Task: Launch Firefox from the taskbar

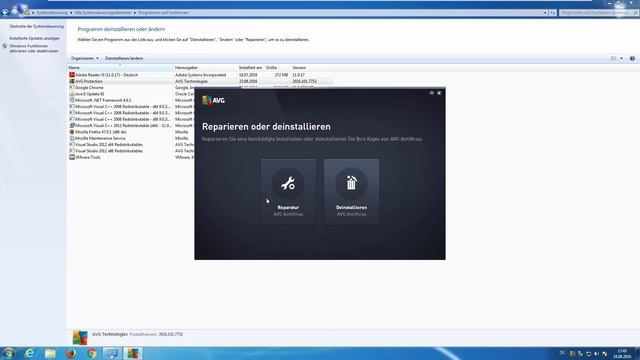Action: click(71, 353)
